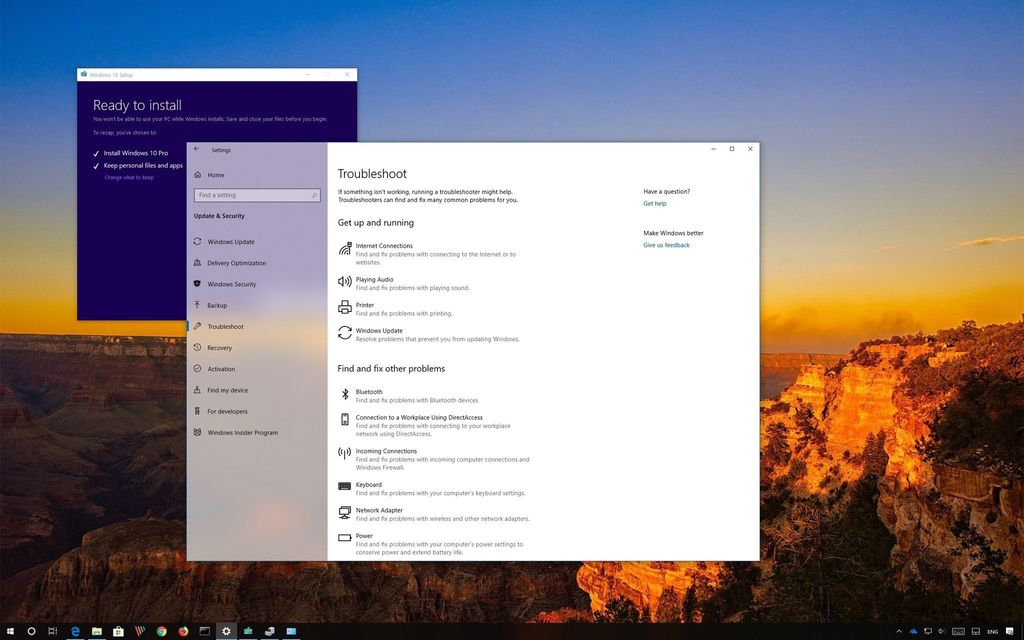The height and width of the screenshot is (640, 1024).
Task: Click the Find a setting search box
Action: point(256,195)
